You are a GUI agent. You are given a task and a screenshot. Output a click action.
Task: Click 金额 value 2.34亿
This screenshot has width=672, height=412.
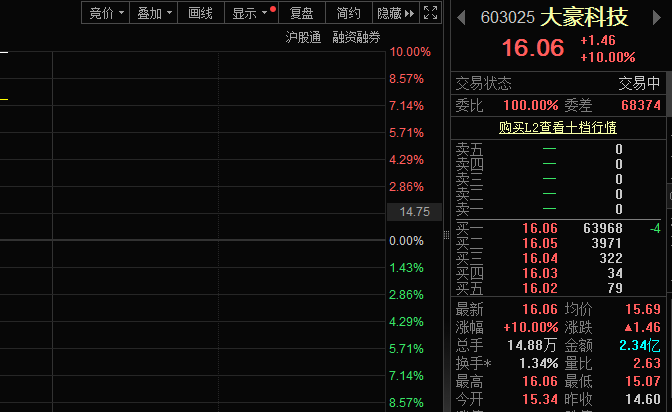click(x=640, y=345)
